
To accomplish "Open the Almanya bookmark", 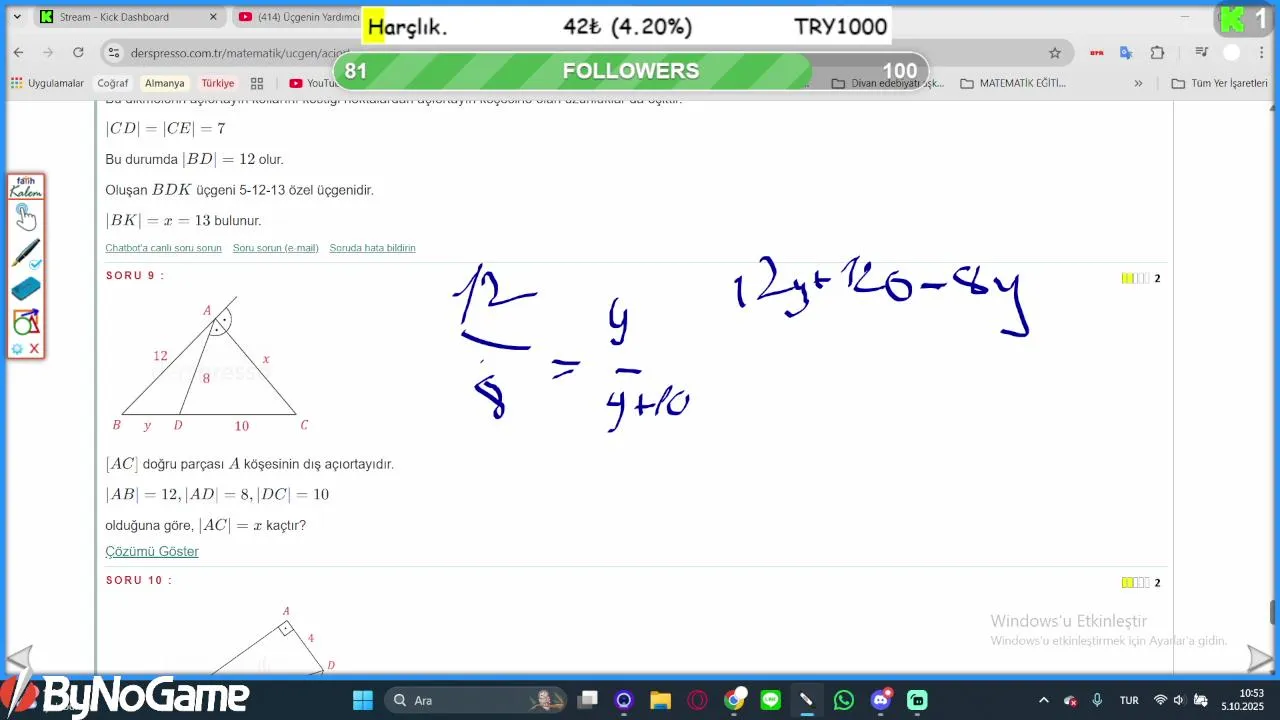I will [x=164, y=83].
